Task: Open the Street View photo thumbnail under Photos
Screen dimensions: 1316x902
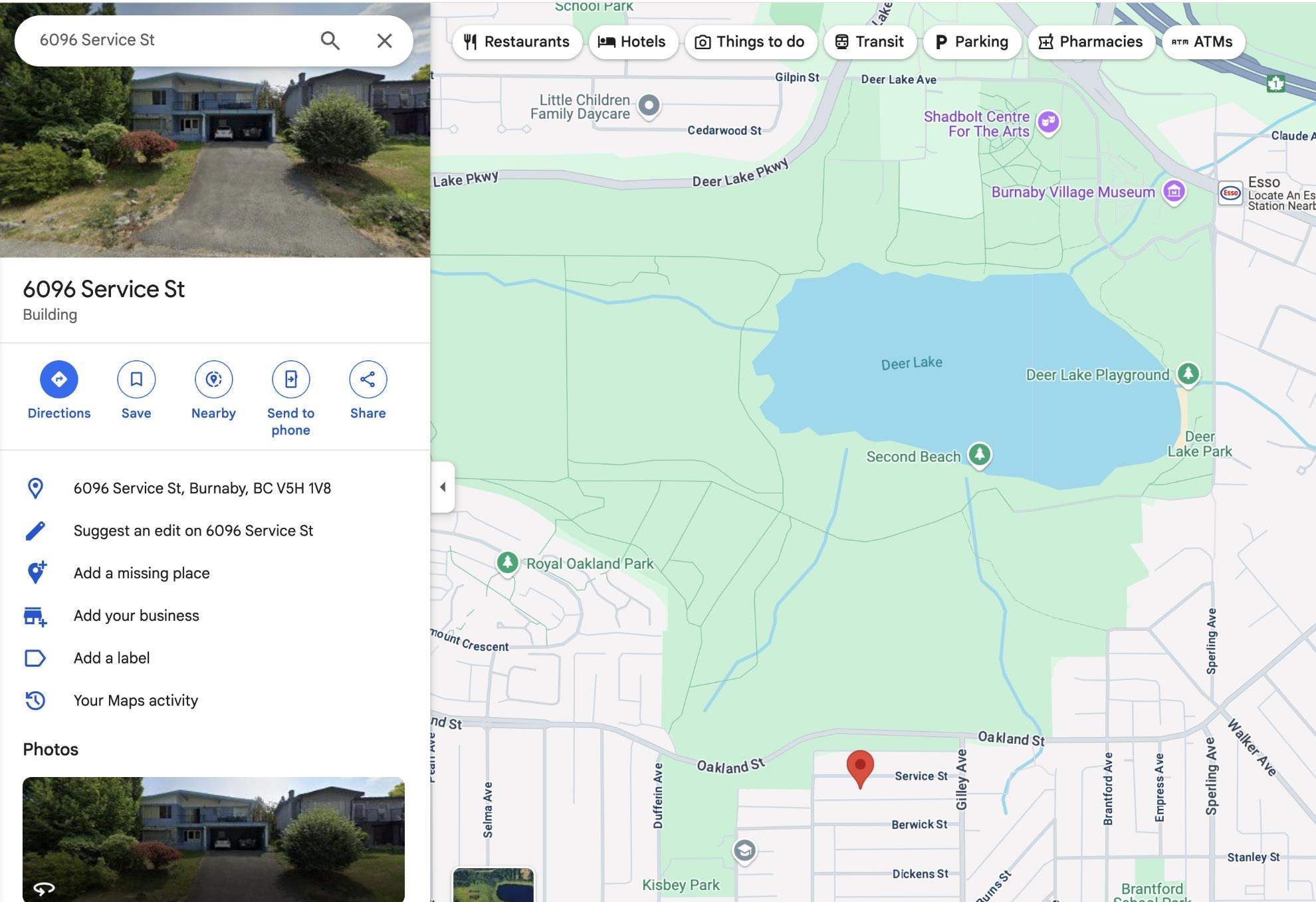Action: [213, 839]
